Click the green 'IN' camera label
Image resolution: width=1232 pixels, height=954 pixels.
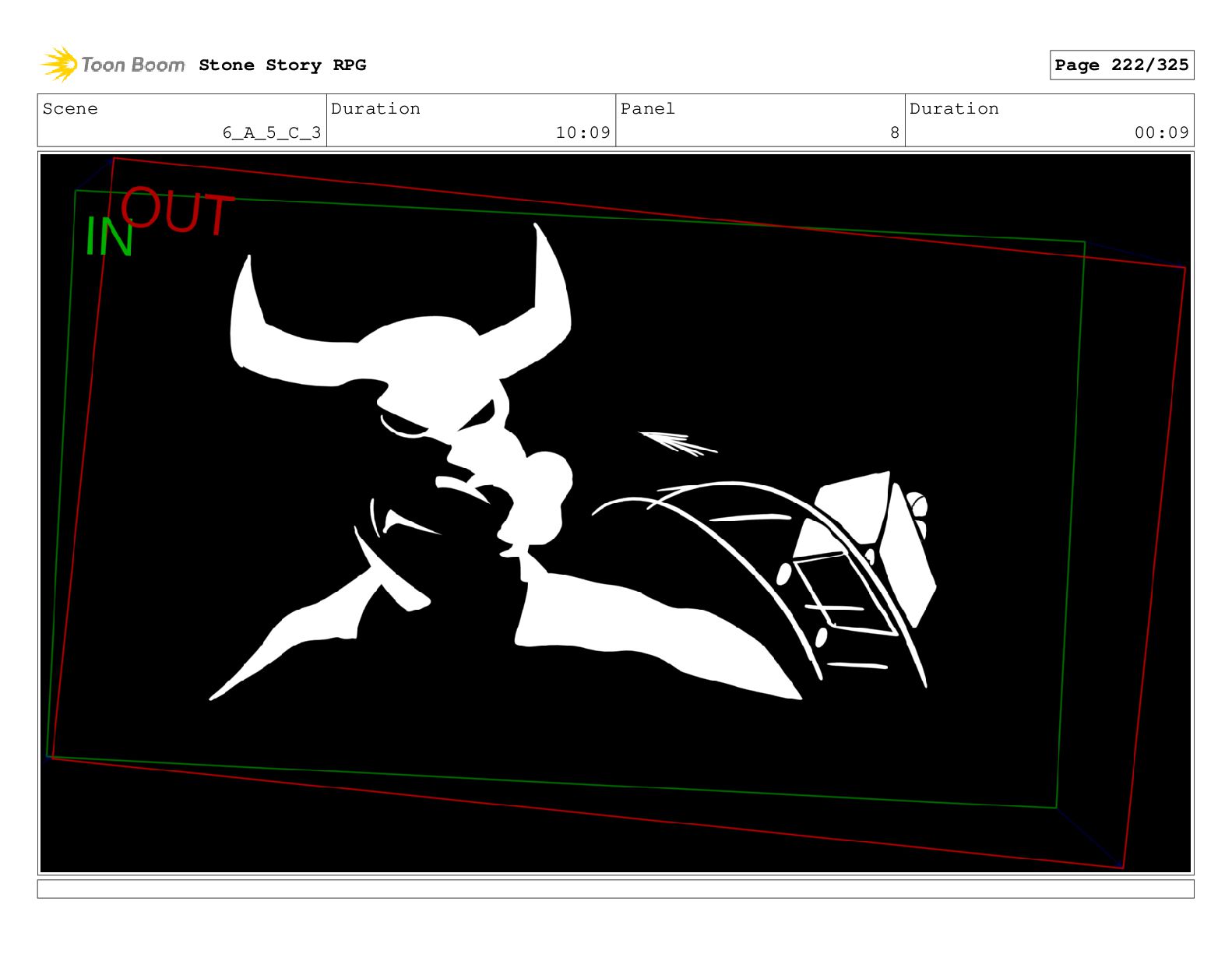pos(109,237)
